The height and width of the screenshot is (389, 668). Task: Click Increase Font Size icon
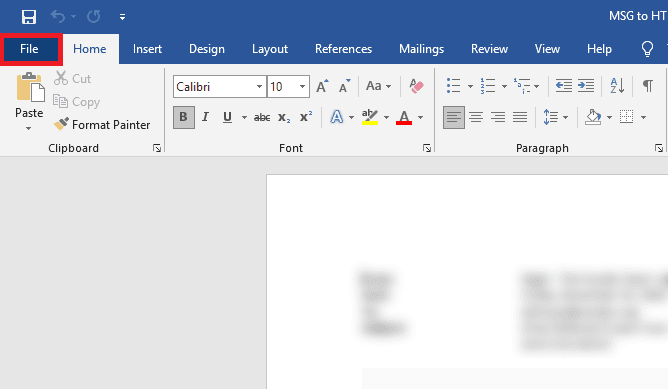[322, 86]
